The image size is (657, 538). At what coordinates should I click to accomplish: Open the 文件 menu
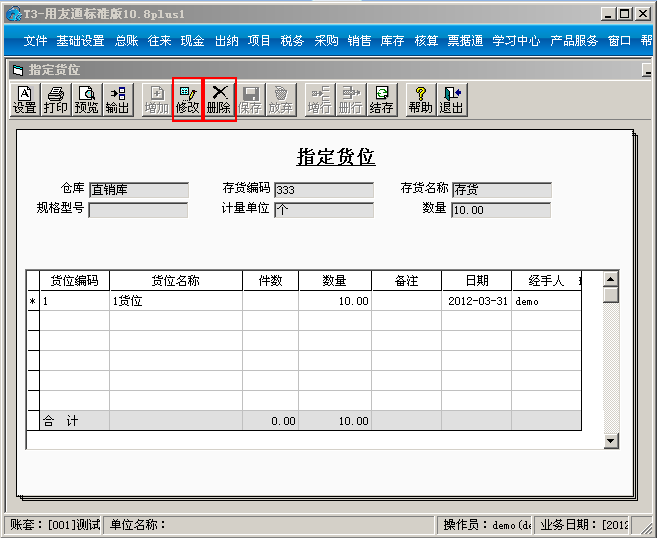[35, 41]
